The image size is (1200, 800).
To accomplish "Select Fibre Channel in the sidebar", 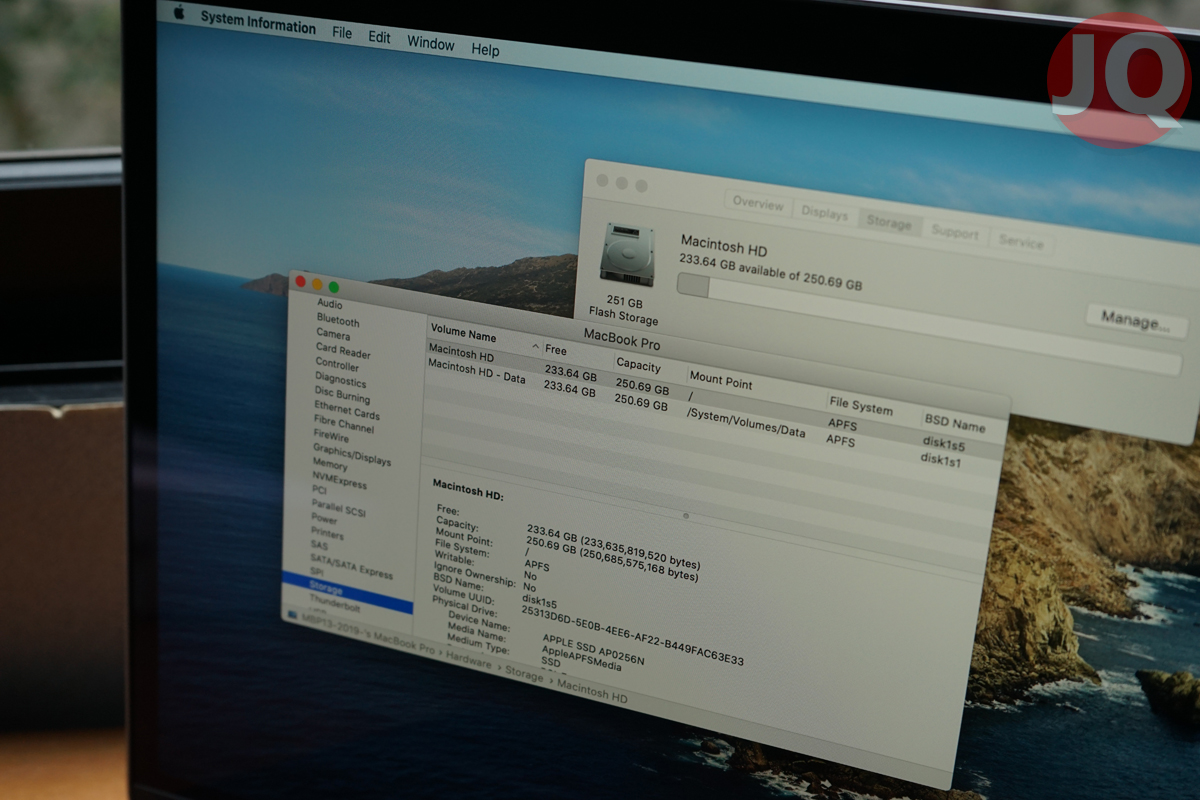I will click(x=343, y=425).
